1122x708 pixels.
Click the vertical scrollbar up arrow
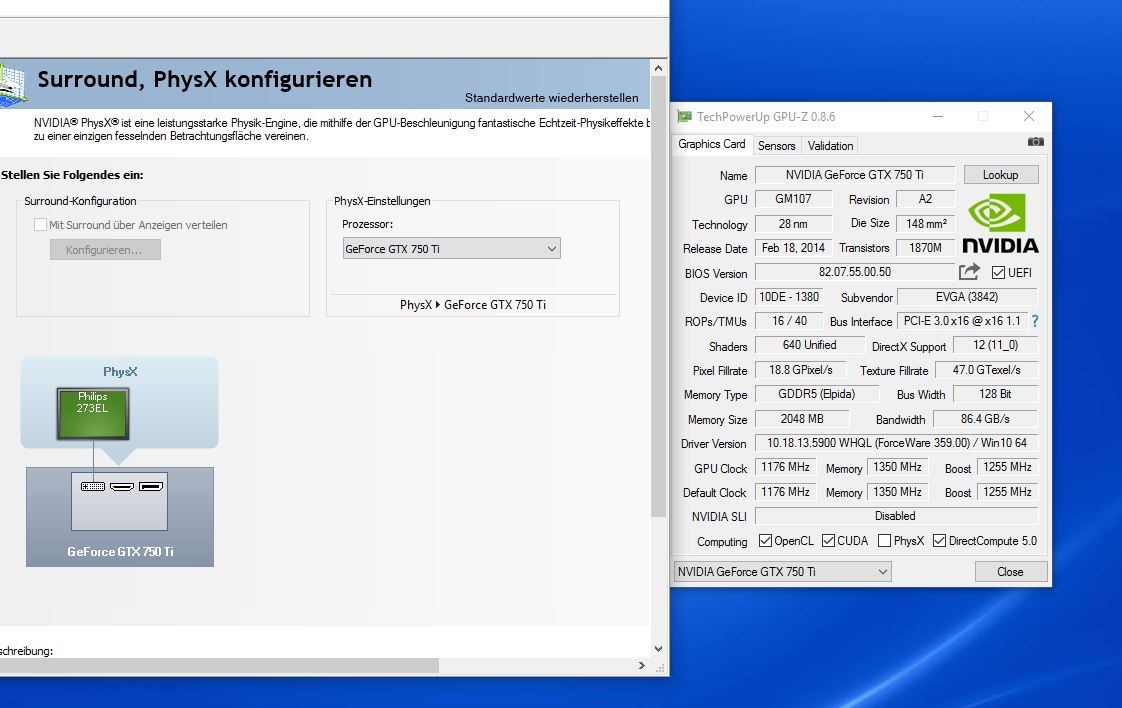pyautogui.click(x=658, y=68)
